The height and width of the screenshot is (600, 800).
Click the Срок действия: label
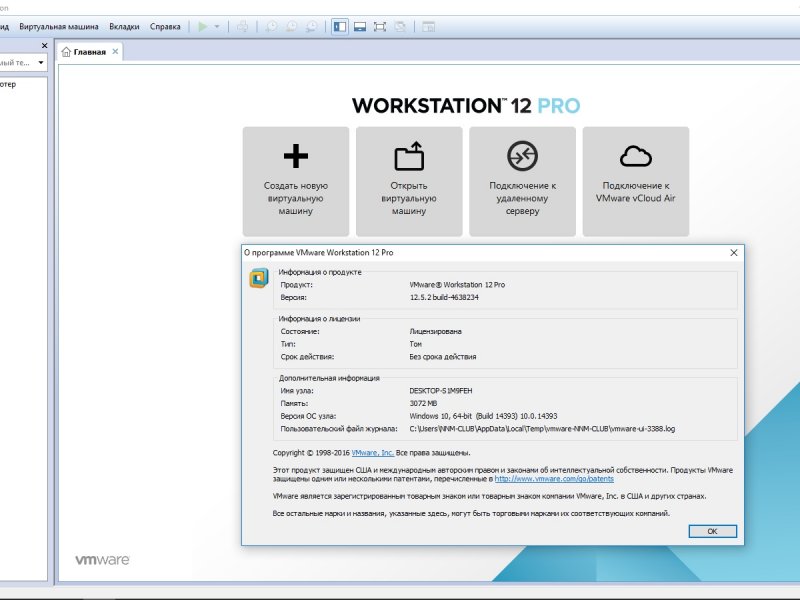click(x=307, y=357)
